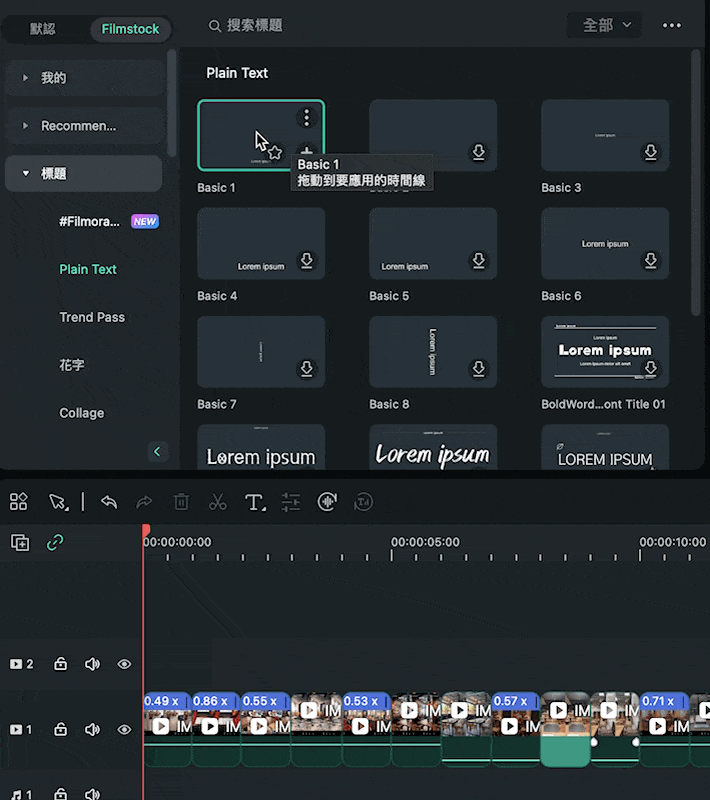This screenshot has height=800, width=710.
Task: Open the adjust sliders tool
Action: coord(291,502)
